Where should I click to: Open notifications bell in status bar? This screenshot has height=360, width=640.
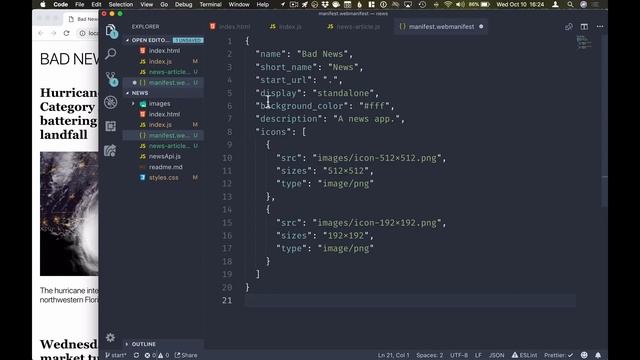[x=598, y=355]
